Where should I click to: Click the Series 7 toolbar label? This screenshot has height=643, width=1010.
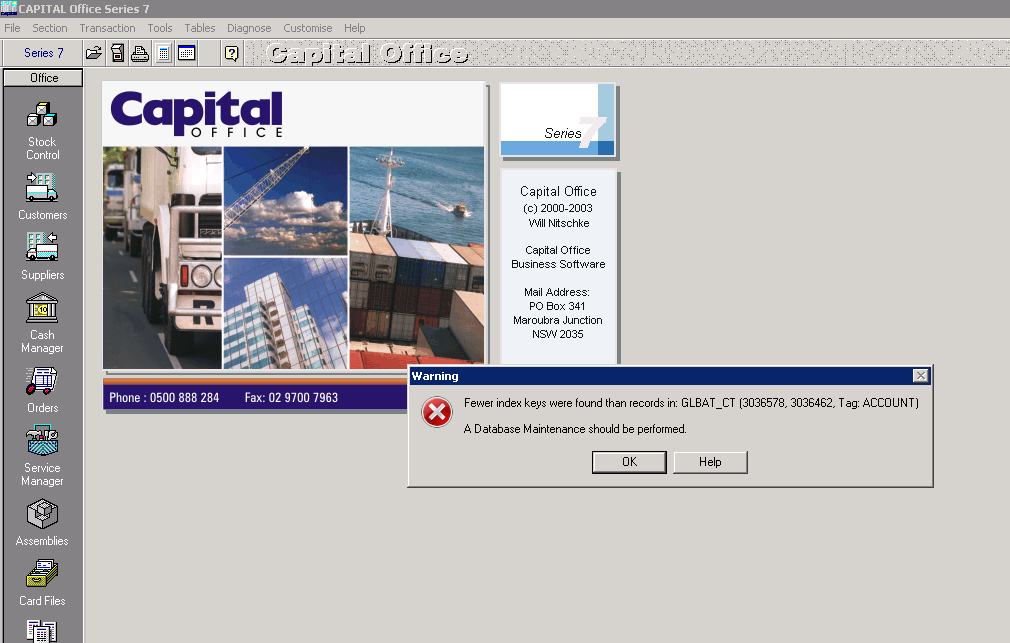click(43, 53)
